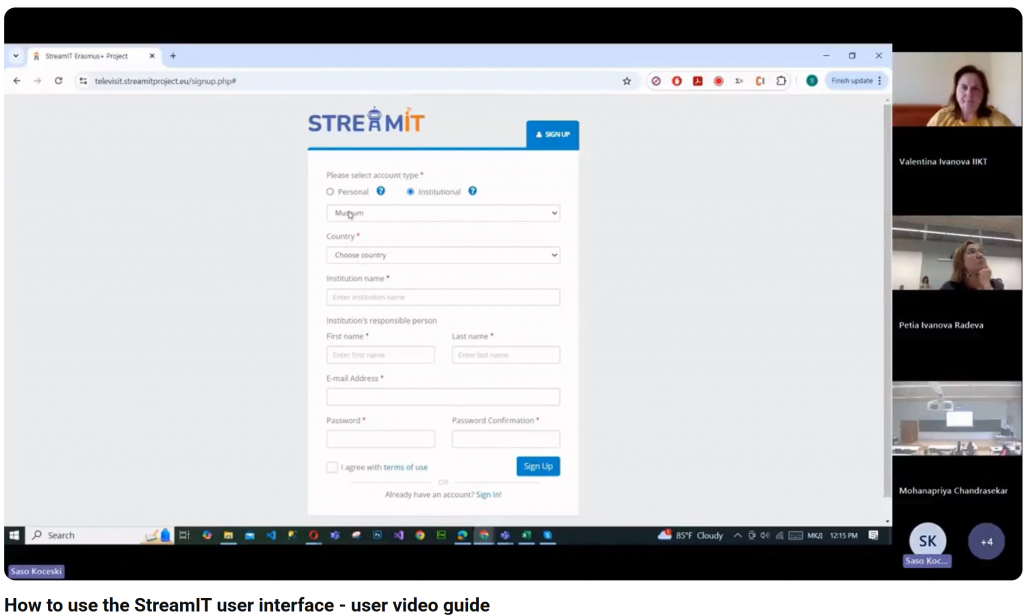
Task: Click the help icon next to Personal
Action: click(x=381, y=191)
